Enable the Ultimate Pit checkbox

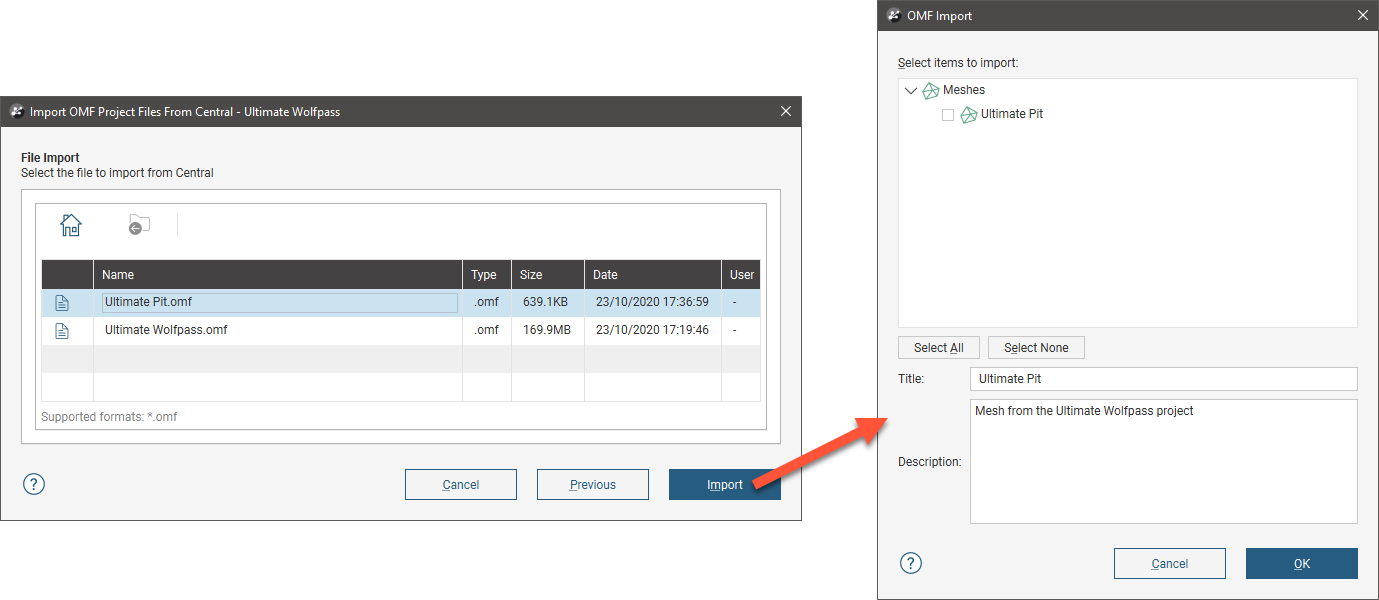[948, 115]
